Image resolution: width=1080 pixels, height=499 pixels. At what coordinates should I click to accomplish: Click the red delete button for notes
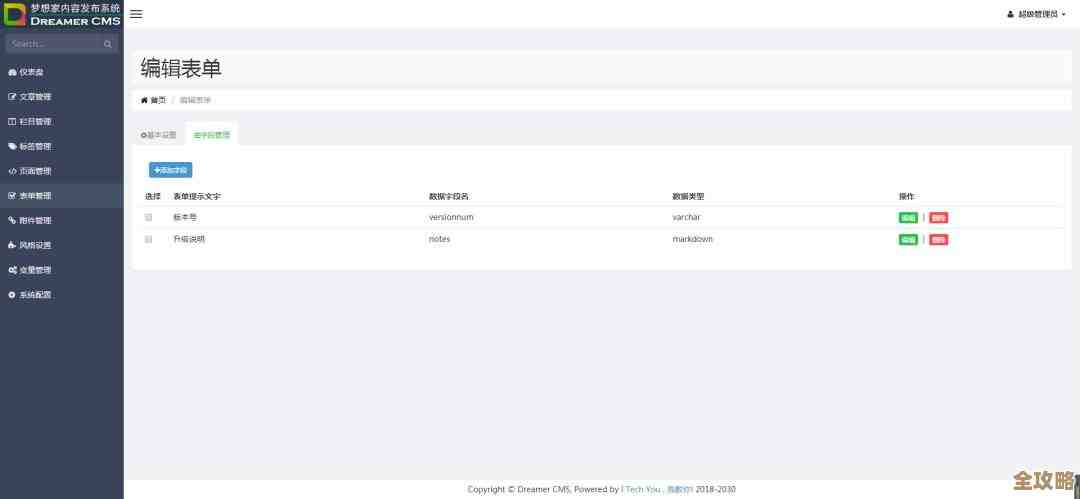[x=938, y=240]
